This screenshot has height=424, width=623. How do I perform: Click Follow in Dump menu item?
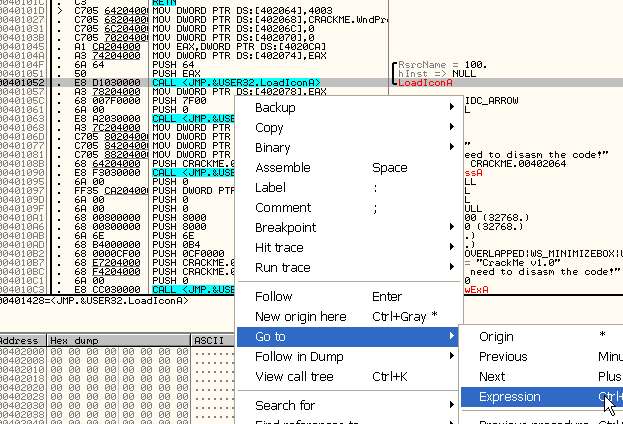click(x=297, y=356)
